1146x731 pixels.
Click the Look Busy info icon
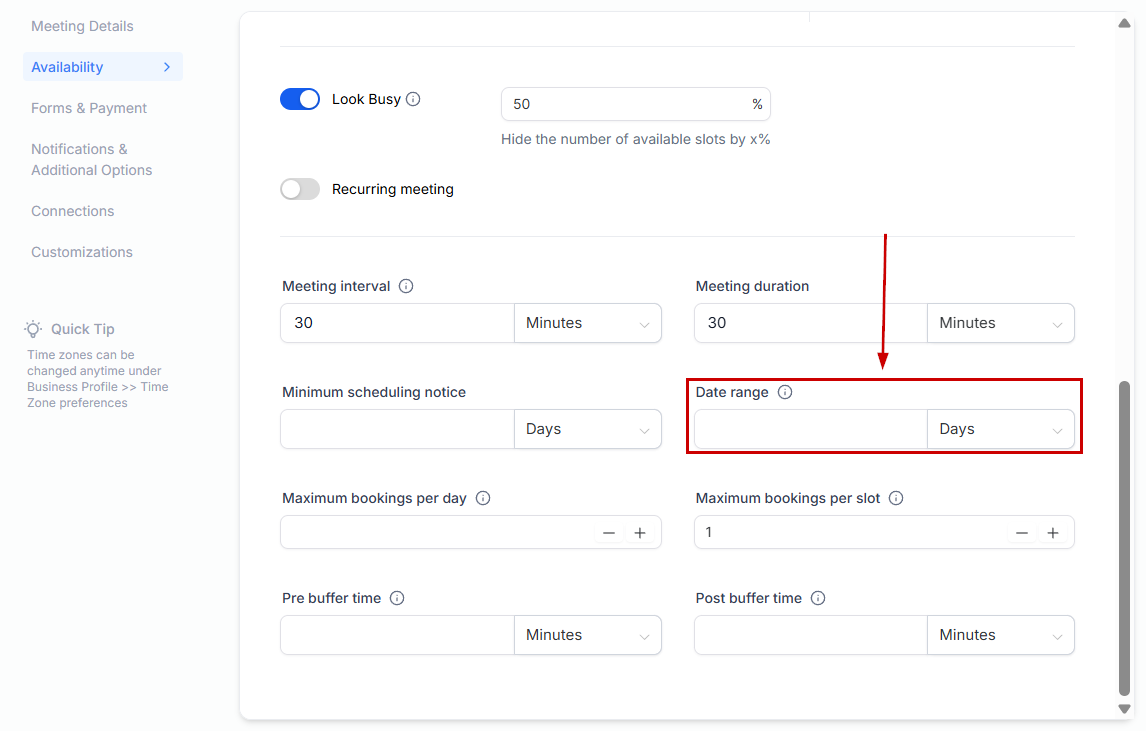pyautogui.click(x=413, y=99)
